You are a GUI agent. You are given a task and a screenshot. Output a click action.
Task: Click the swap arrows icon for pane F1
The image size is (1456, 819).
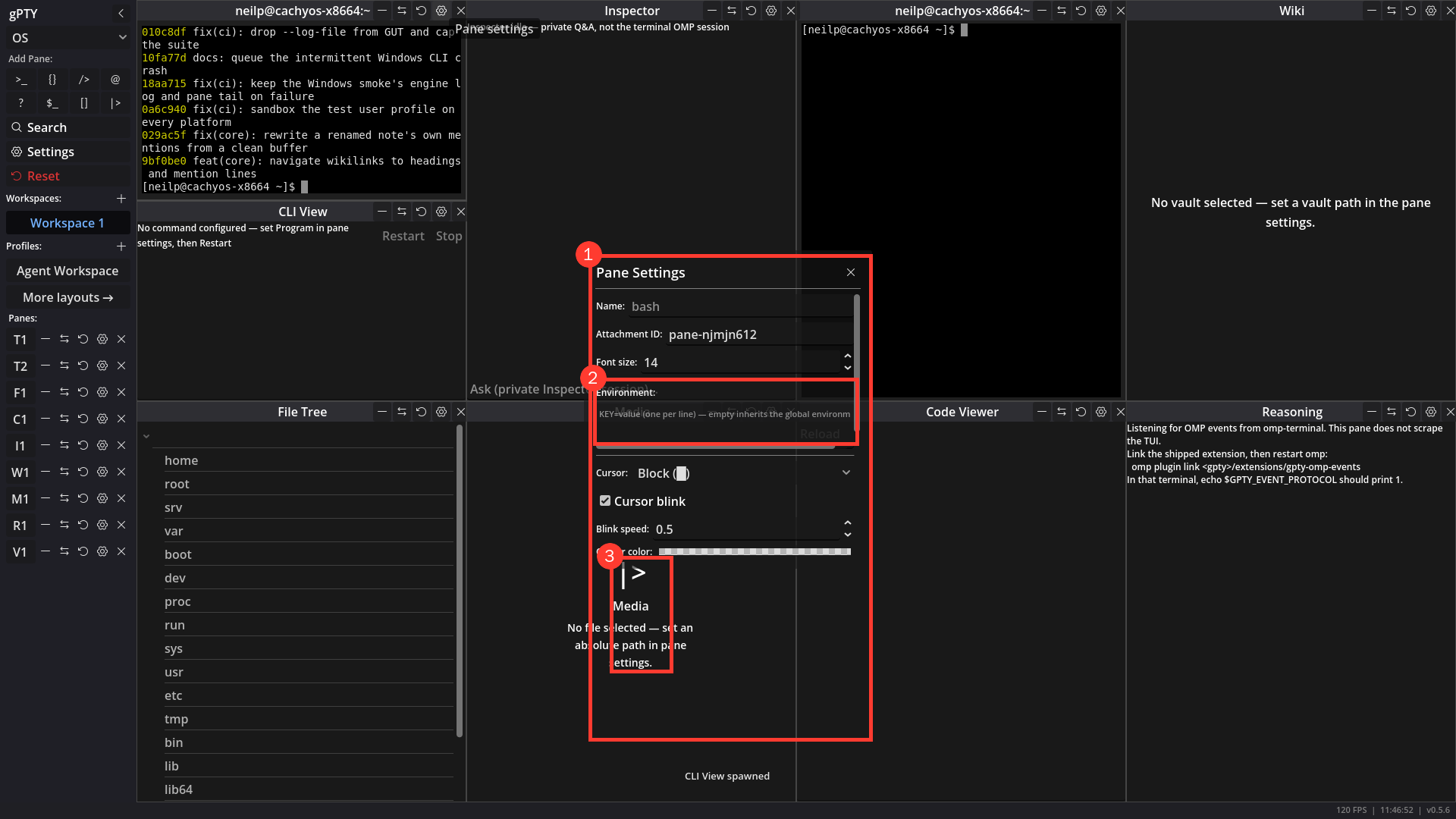(64, 393)
